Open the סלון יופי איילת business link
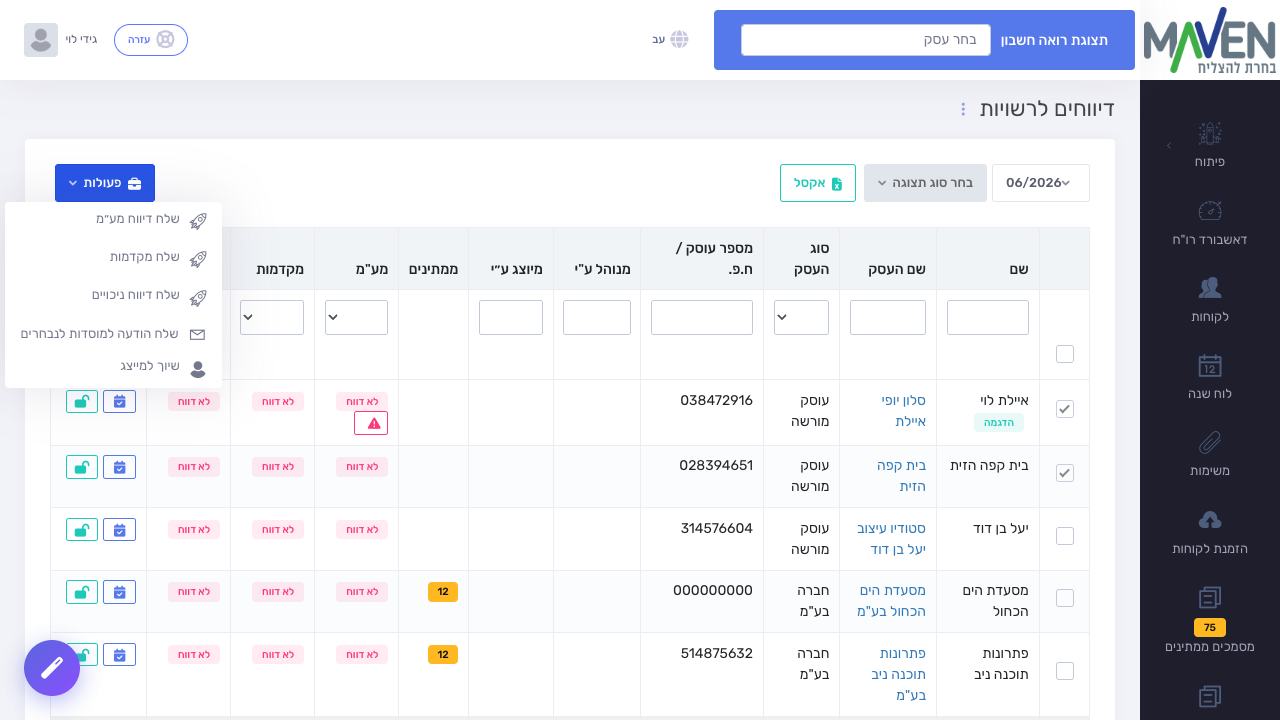The height and width of the screenshot is (720, 1280). coord(904,410)
